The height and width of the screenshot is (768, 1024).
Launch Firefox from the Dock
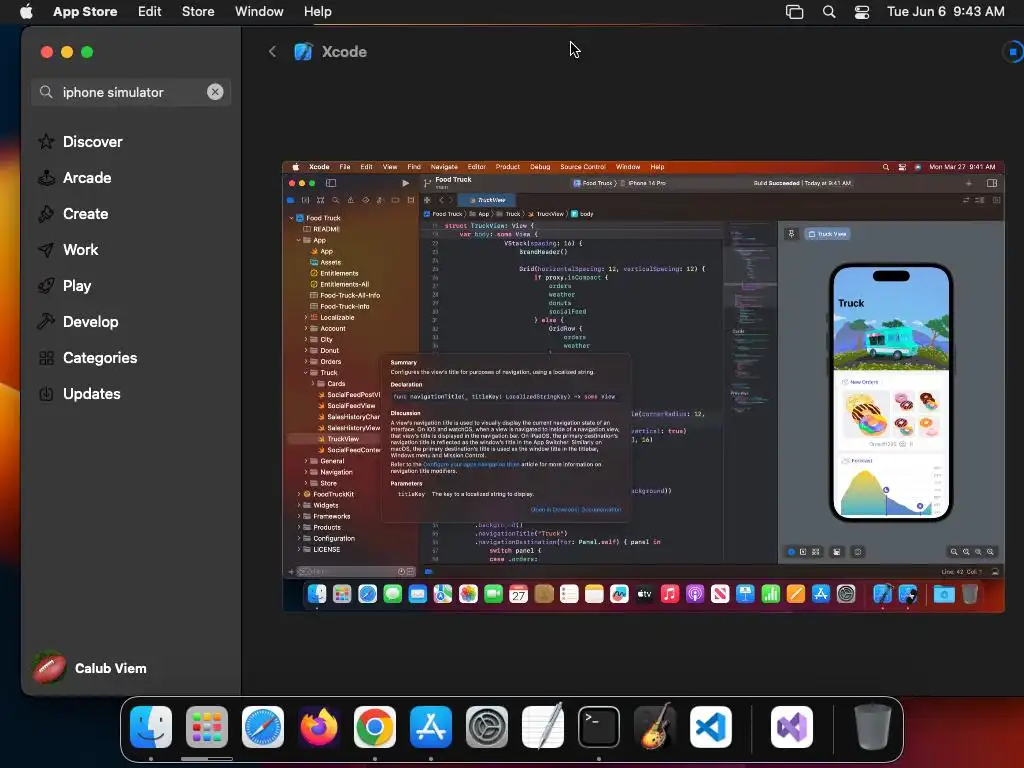coord(319,727)
